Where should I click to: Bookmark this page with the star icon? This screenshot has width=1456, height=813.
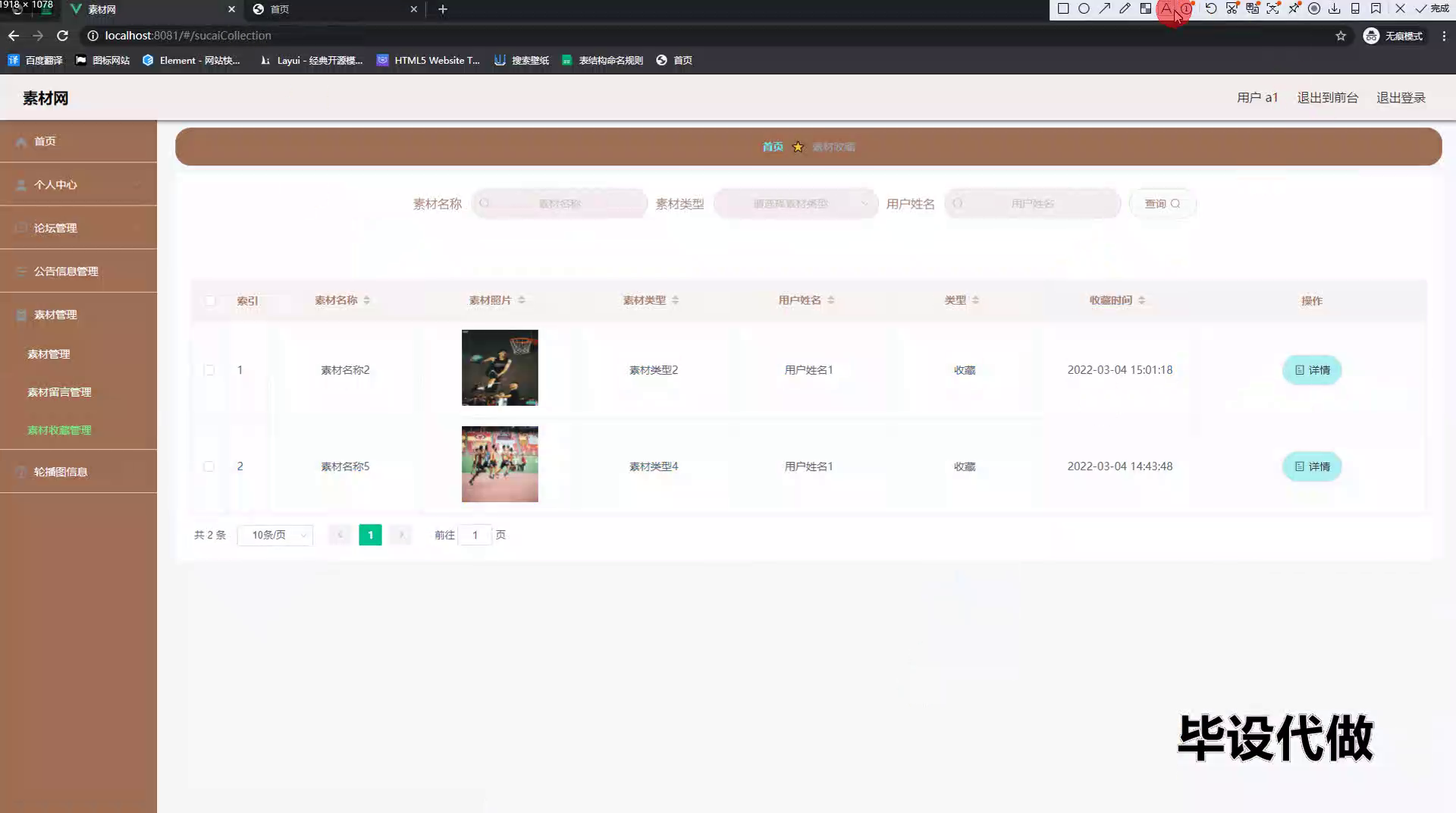click(1341, 36)
